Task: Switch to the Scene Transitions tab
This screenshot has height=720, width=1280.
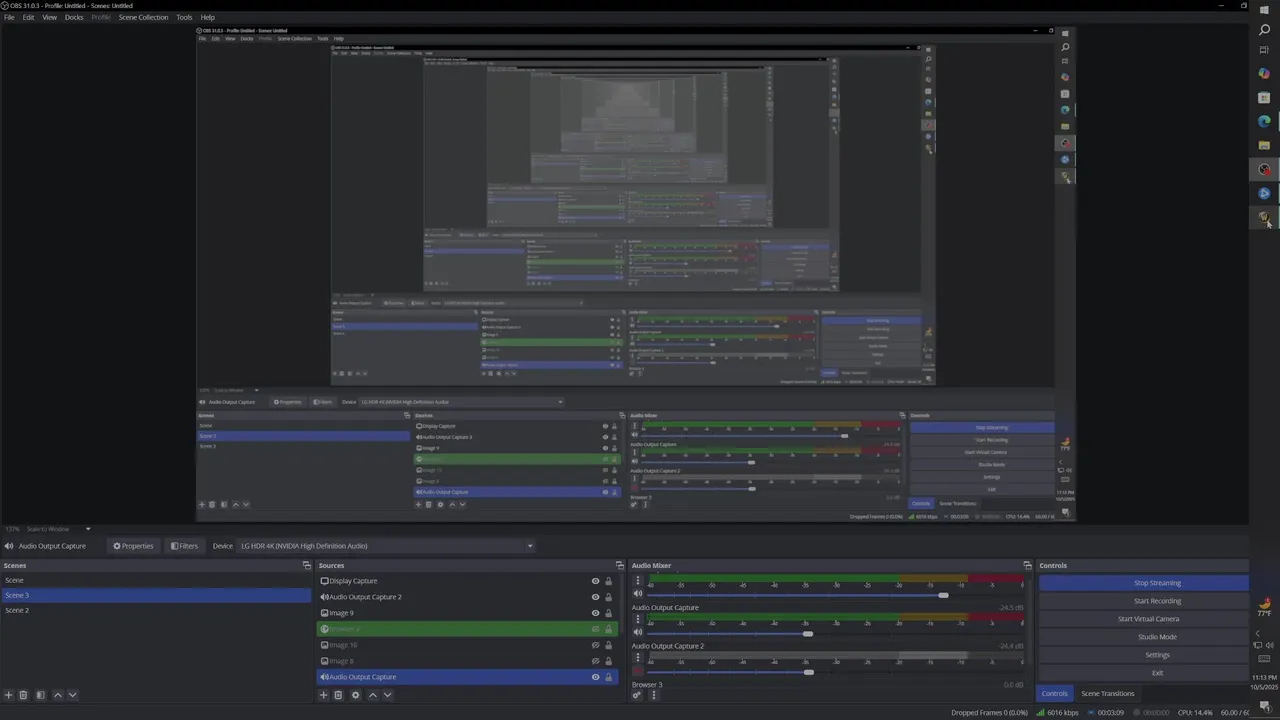Action: pyautogui.click(x=1107, y=693)
